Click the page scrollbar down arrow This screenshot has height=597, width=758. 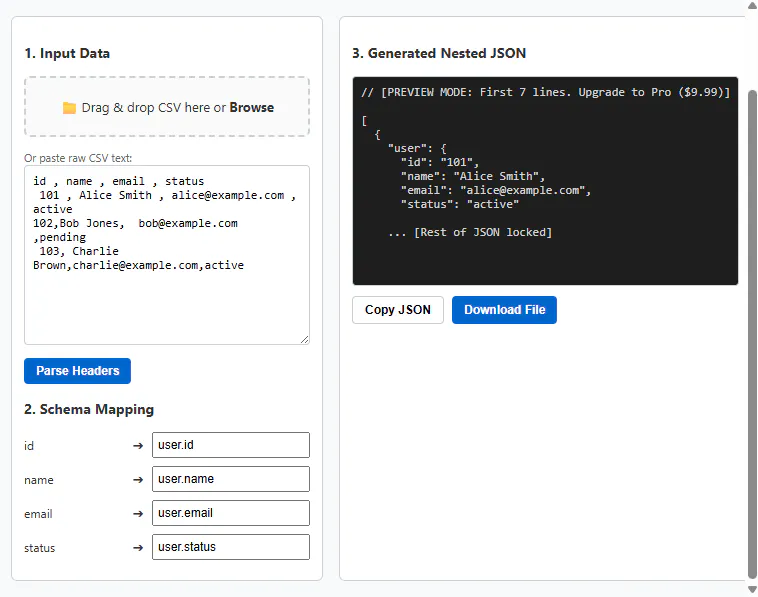752,589
